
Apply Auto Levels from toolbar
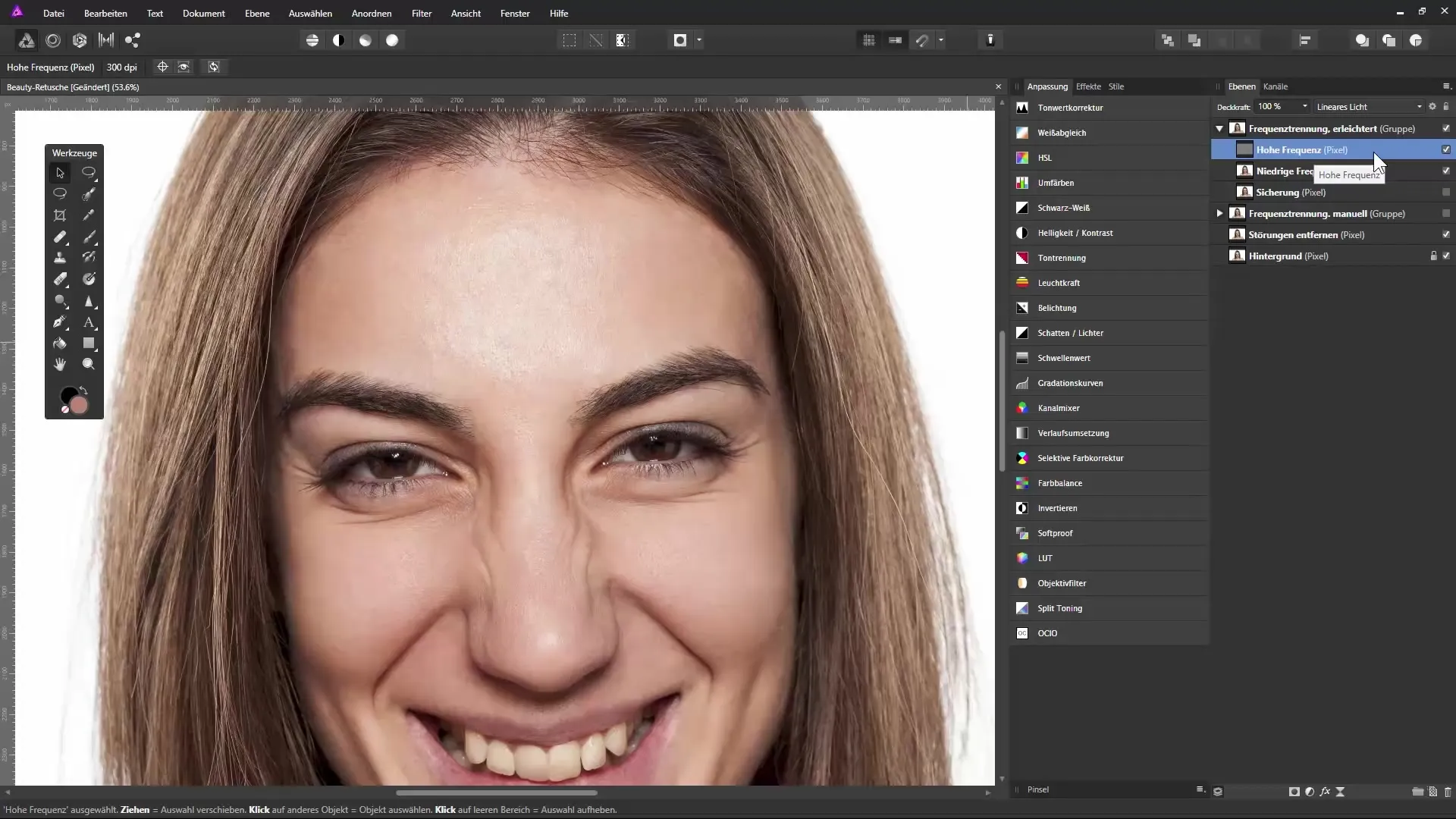click(x=312, y=40)
